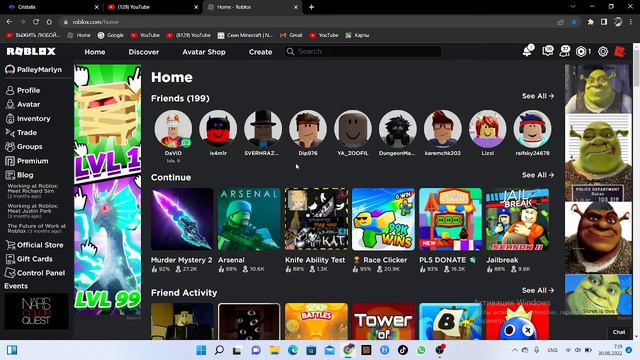Viewport: 640px width, 360px height.
Task: Open the Roblox messages icon
Action: coord(547,51)
